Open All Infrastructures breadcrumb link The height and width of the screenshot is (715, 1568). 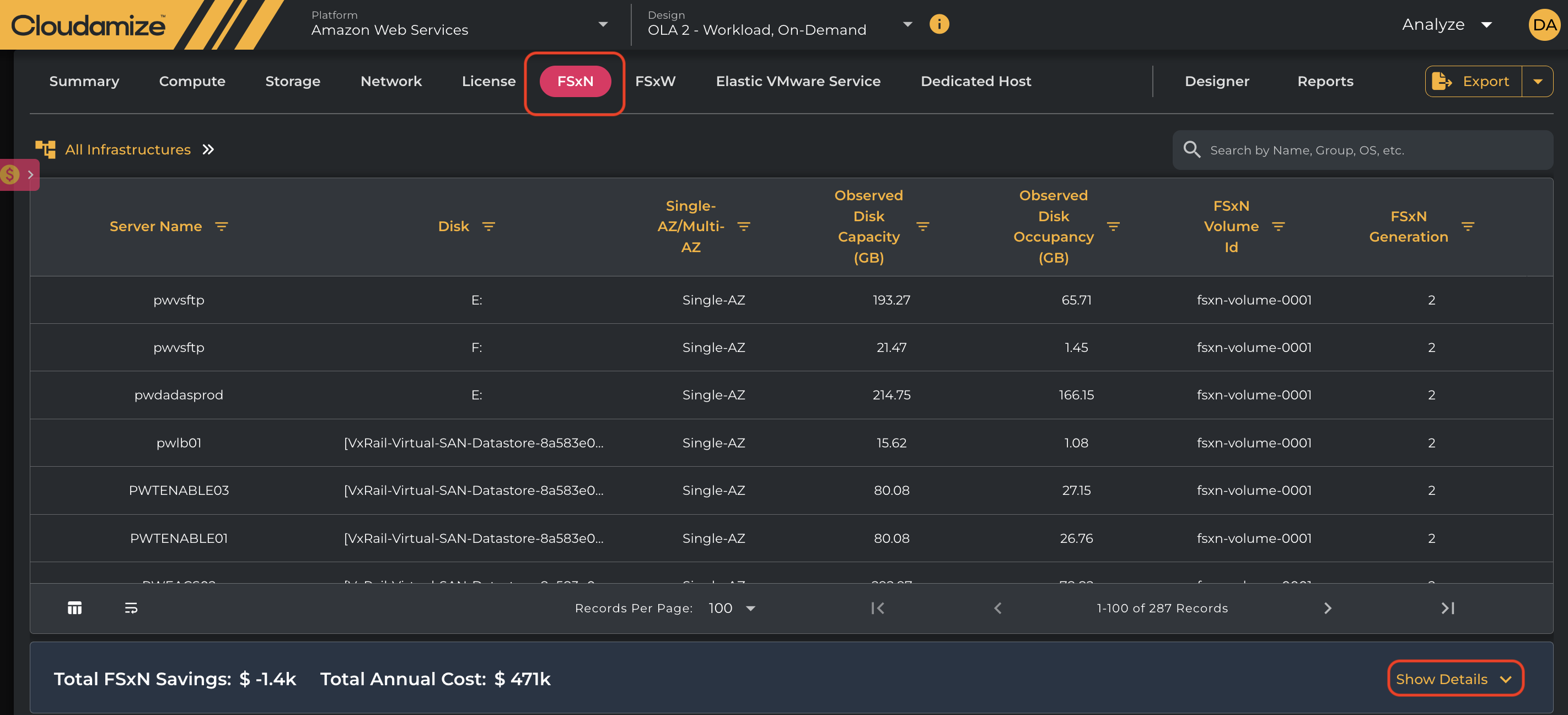pos(128,150)
